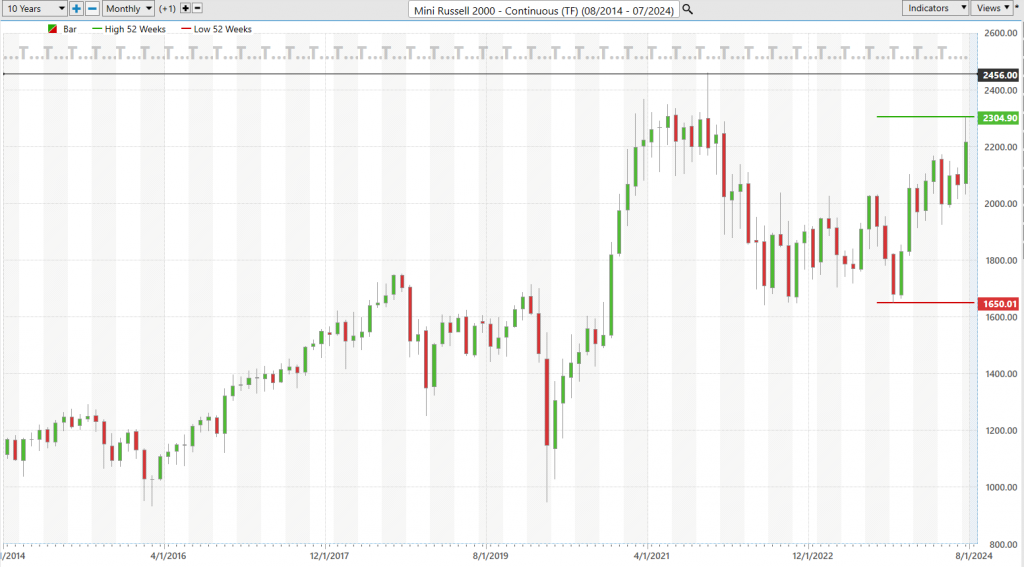Click the red-green Bar legend icon
Screen dimensions: 1024x567
click(52, 29)
